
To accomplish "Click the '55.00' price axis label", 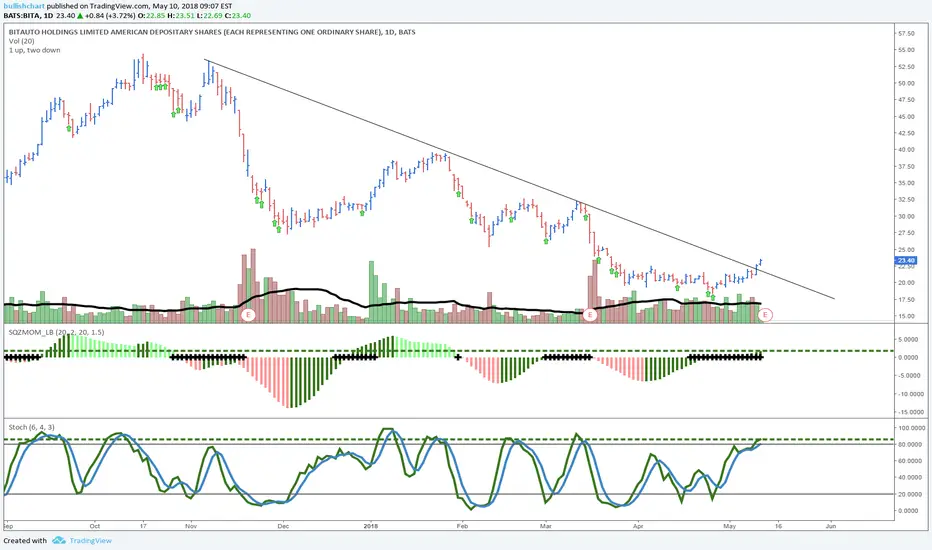I will [907, 50].
